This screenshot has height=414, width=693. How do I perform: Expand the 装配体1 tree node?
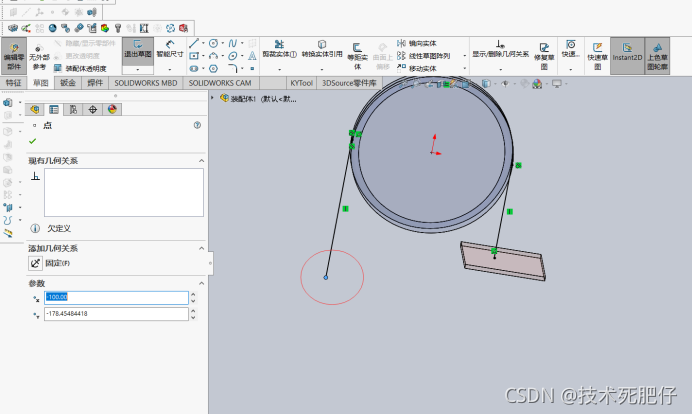tap(212, 98)
